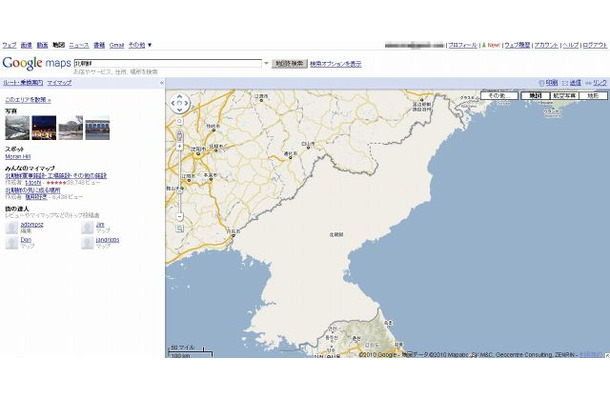Viewport: 610px width, 400px height.
Task: Open the 画像 images link
Action: click(26, 45)
